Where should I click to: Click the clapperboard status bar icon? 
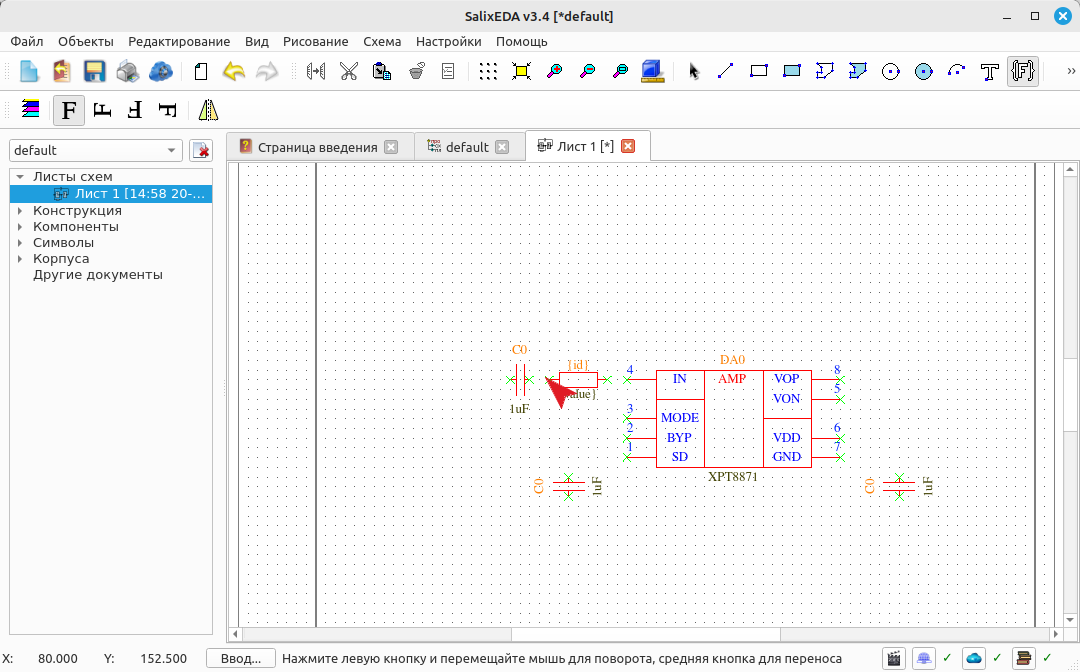click(893, 658)
